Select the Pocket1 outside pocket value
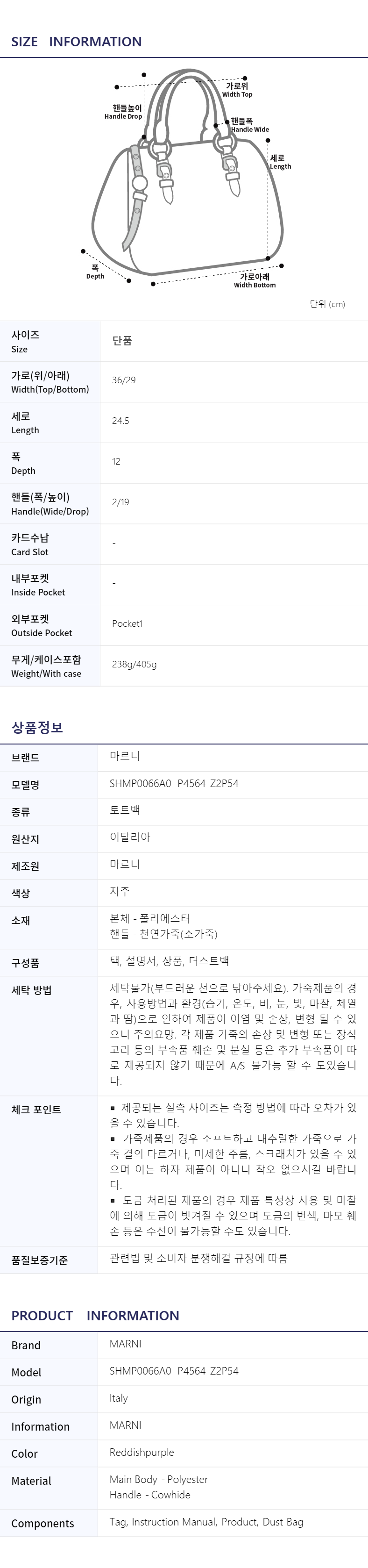368x1568 pixels. pyautogui.click(x=127, y=624)
